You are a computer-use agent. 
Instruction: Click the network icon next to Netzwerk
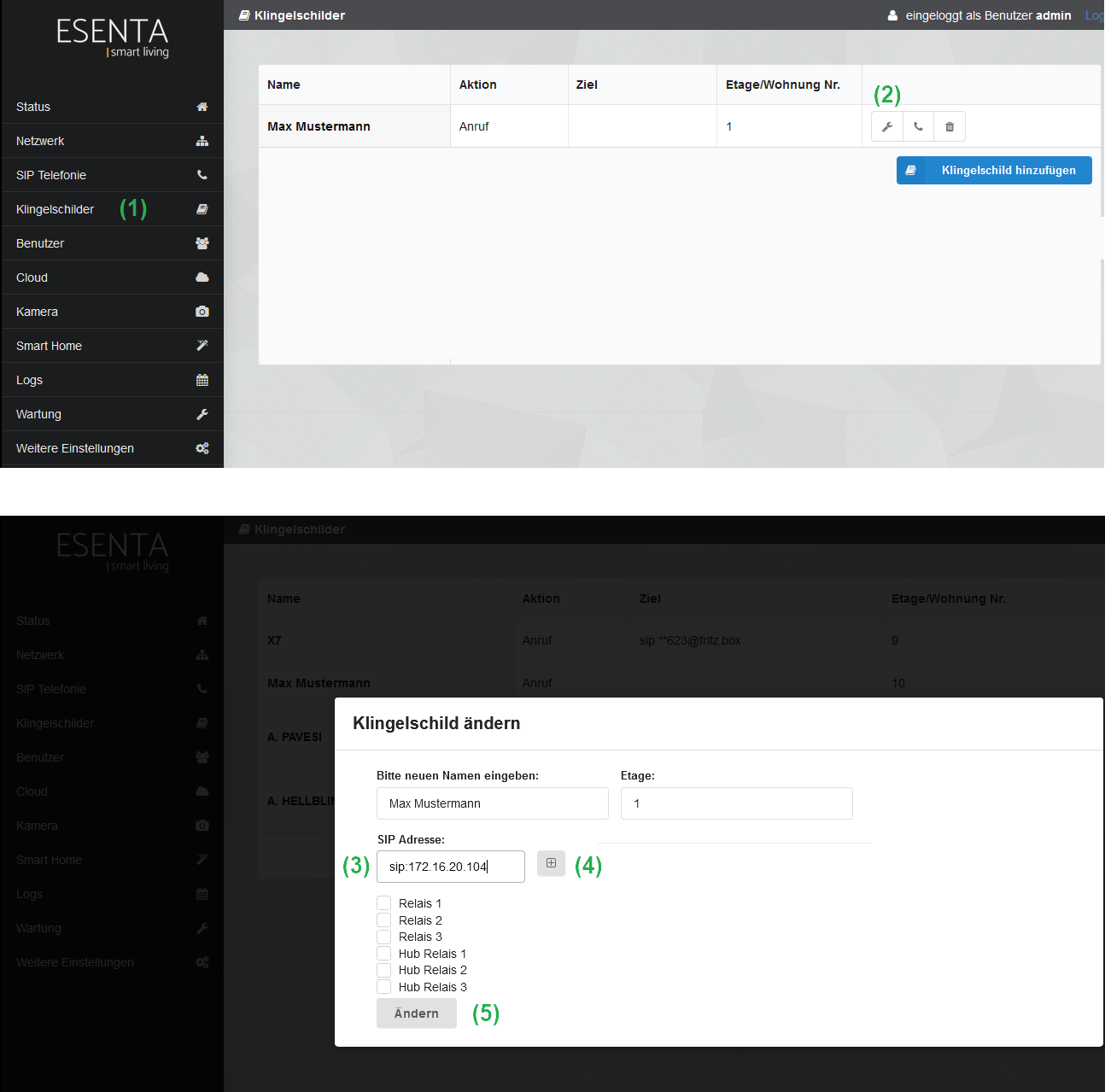pyautogui.click(x=202, y=141)
